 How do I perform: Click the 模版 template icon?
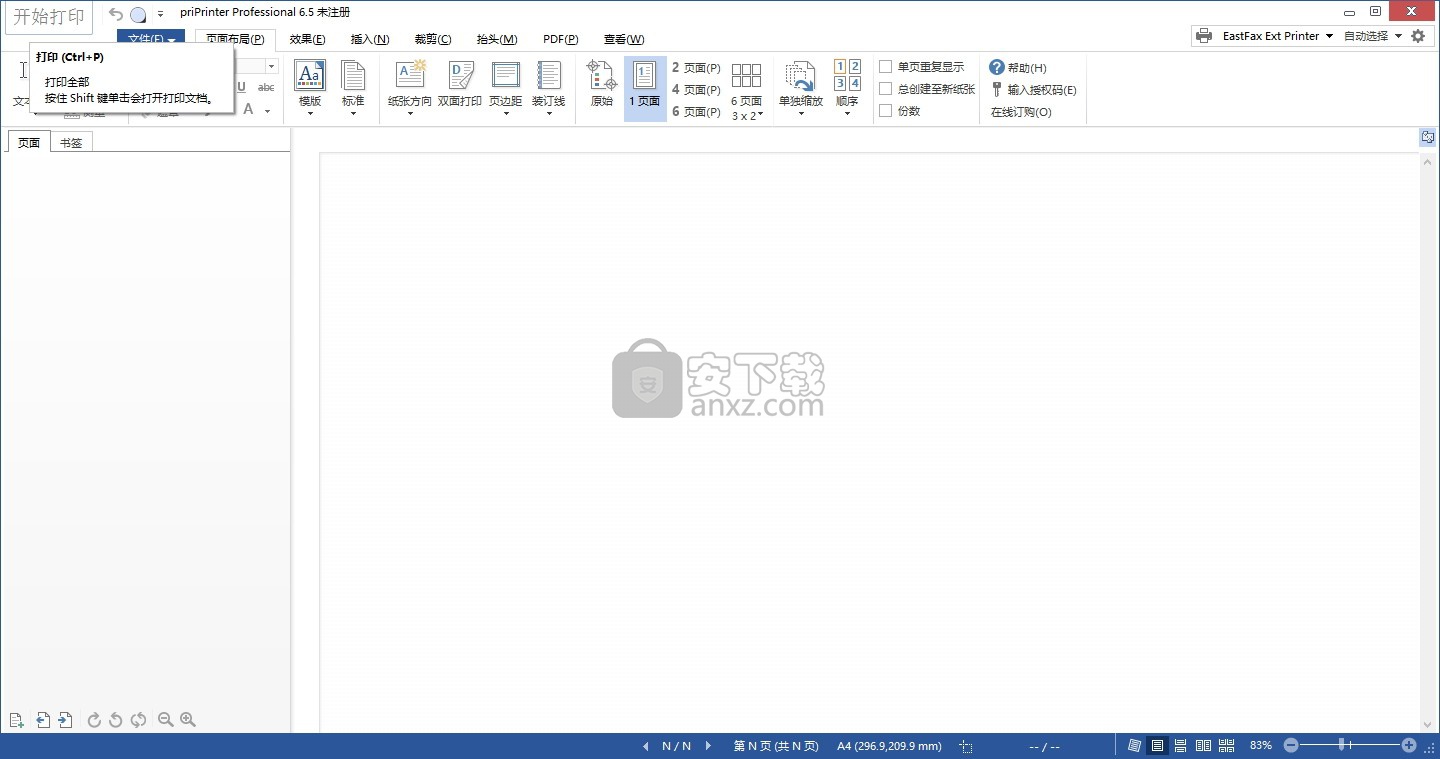coord(310,76)
